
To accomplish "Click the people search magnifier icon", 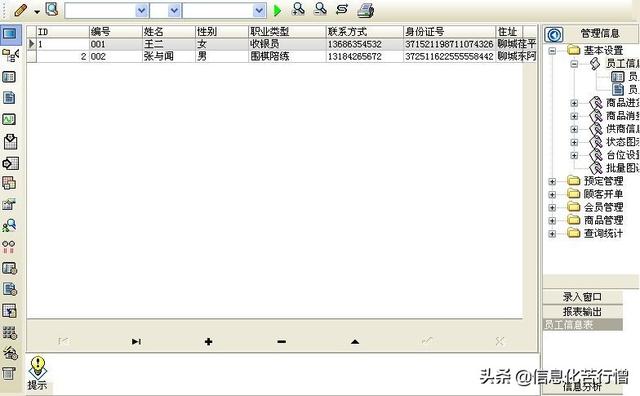I will click(9, 225).
